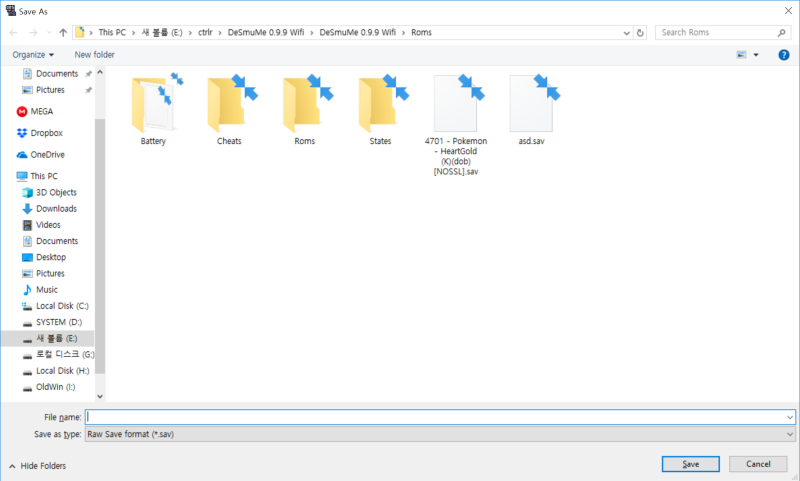This screenshot has width=800, height=481.
Task: Open 3D Objects in sidebar
Action: click(x=49, y=192)
